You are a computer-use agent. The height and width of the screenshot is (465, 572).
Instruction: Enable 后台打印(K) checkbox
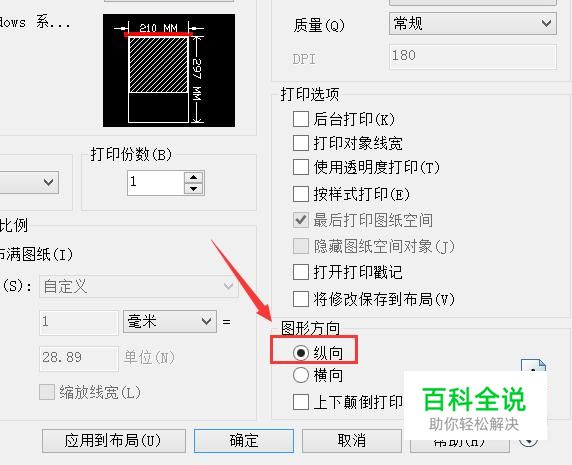[x=301, y=119]
